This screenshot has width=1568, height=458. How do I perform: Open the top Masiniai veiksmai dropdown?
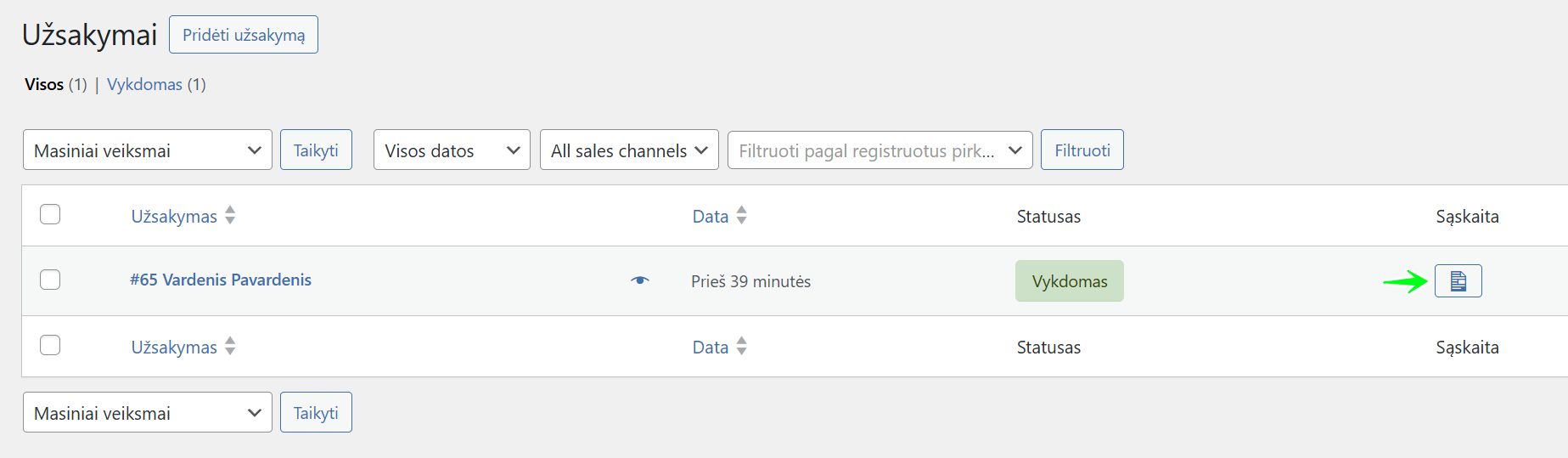click(x=147, y=150)
